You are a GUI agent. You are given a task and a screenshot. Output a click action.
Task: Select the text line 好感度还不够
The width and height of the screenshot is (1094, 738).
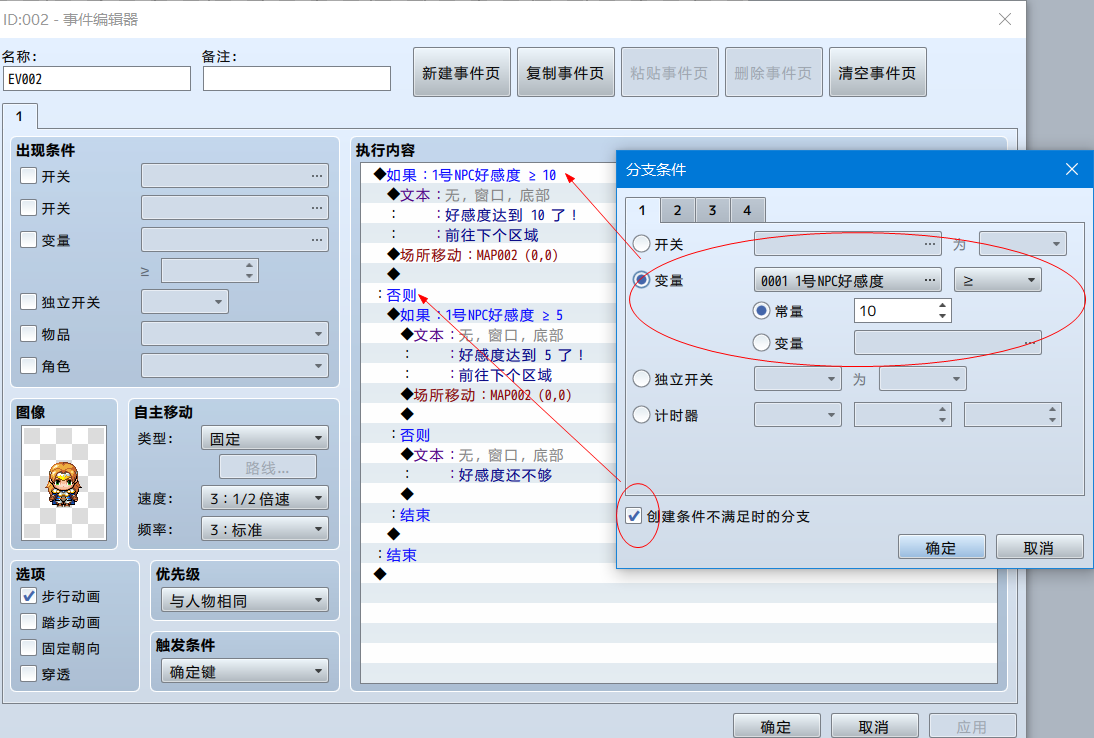505,475
